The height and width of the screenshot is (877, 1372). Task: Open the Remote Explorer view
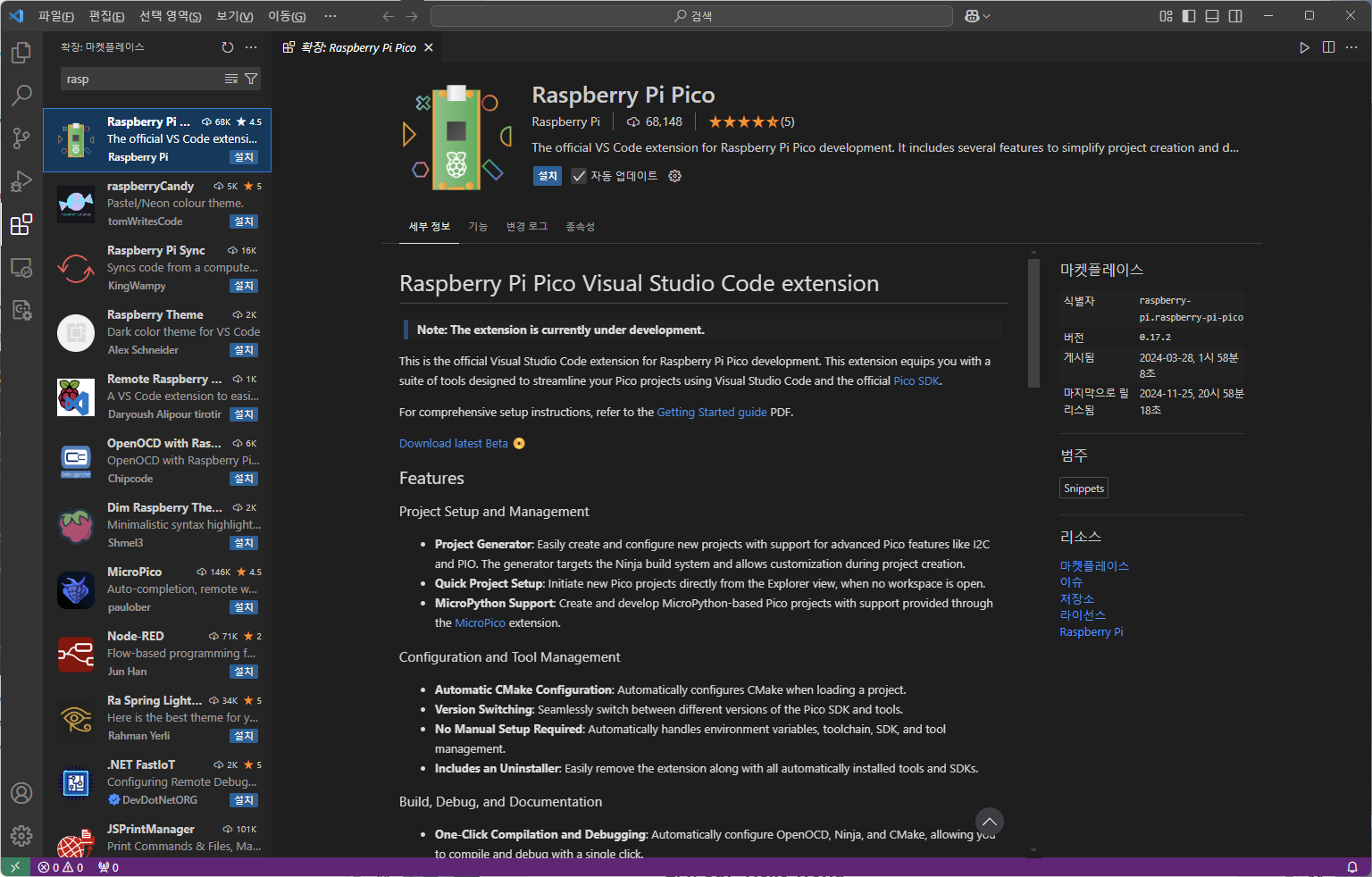21,267
